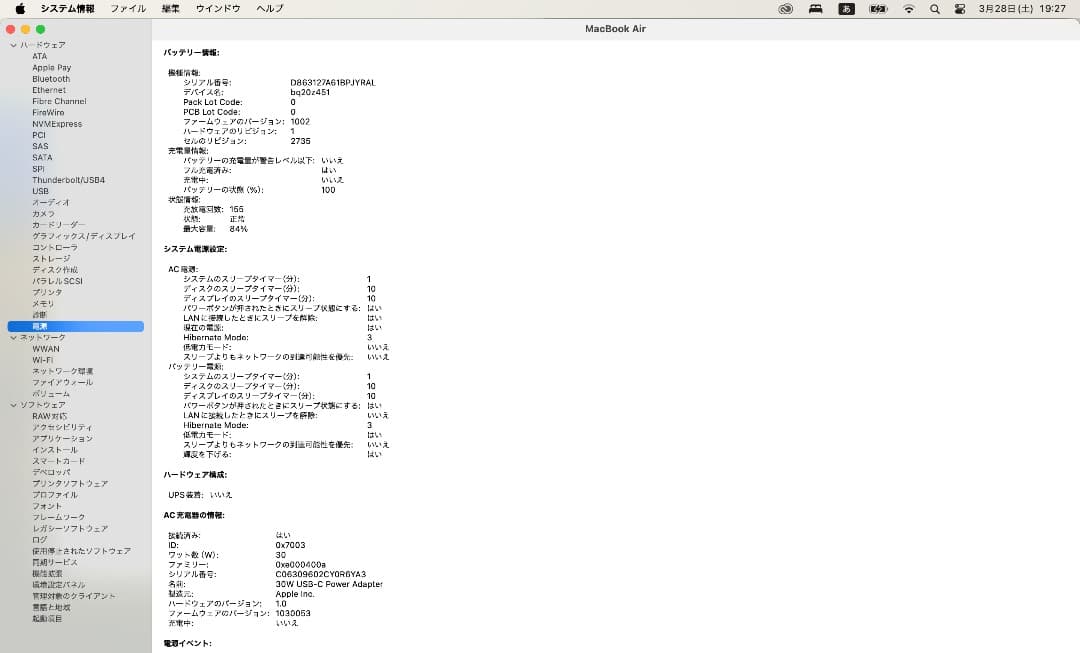Open the Wi-Fi status menu
1080x653 pixels.
[x=909, y=9]
